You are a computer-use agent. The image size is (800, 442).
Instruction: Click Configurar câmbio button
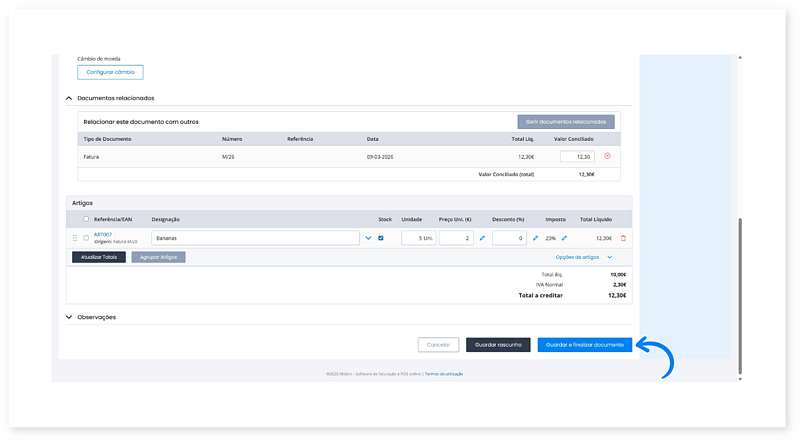point(111,72)
